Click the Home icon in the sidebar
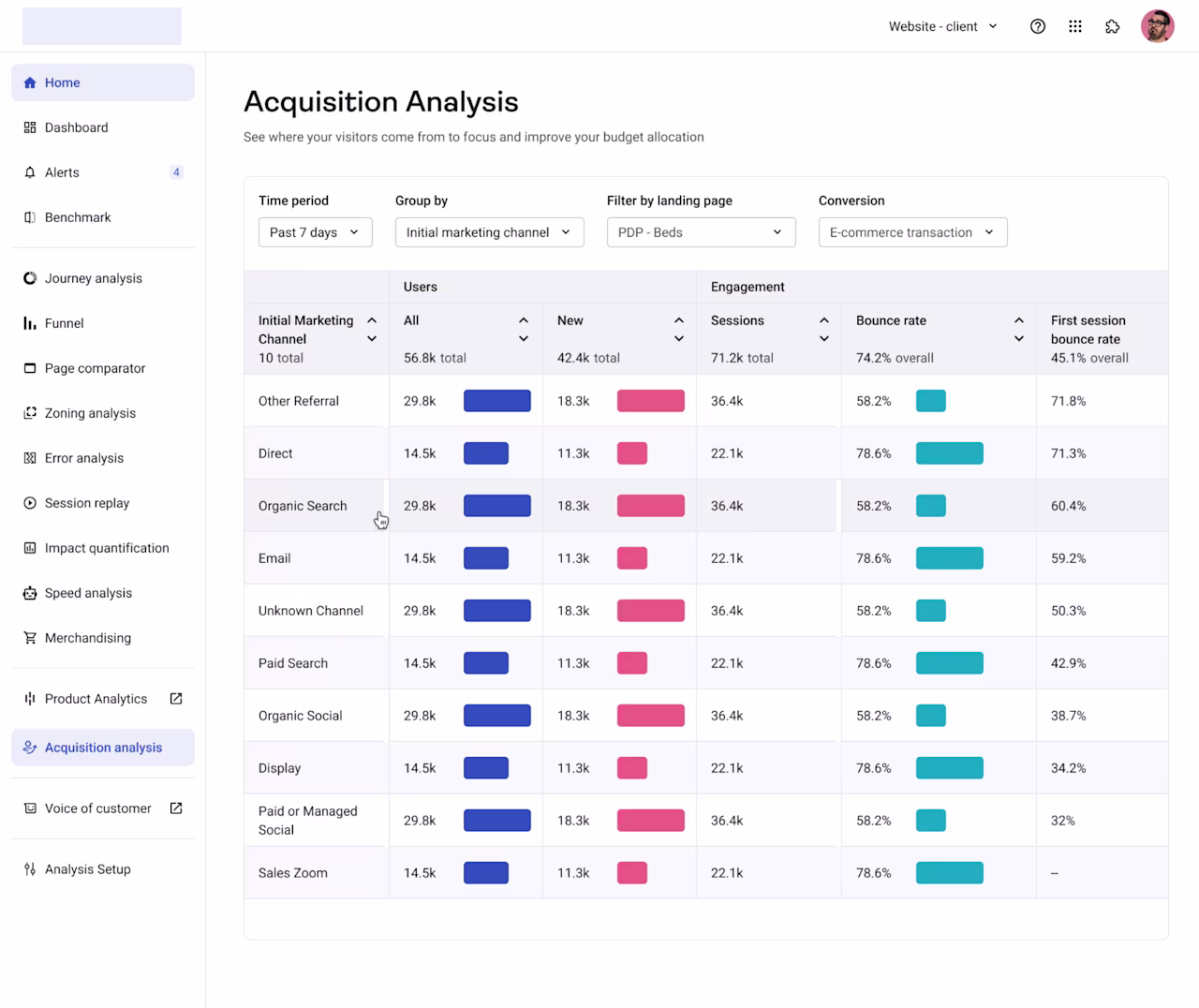1199x1008 pixels. (x=30, y=82)
